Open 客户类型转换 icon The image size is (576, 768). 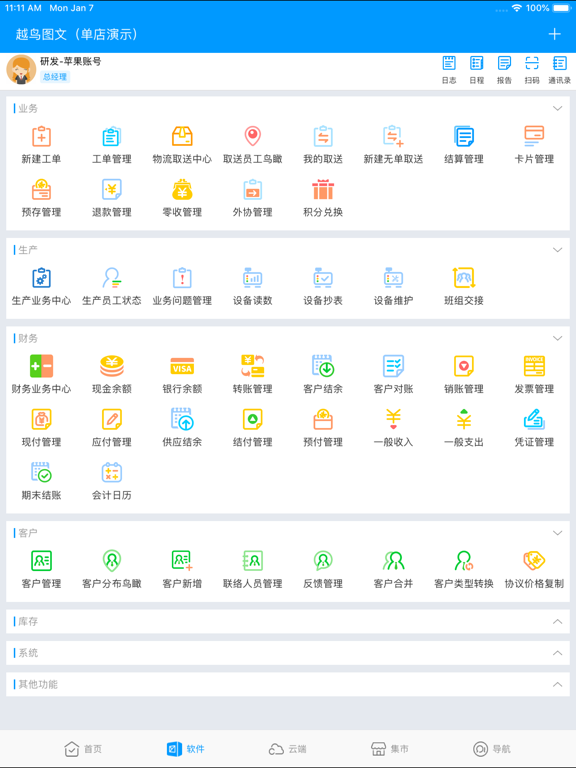(464, 561)
